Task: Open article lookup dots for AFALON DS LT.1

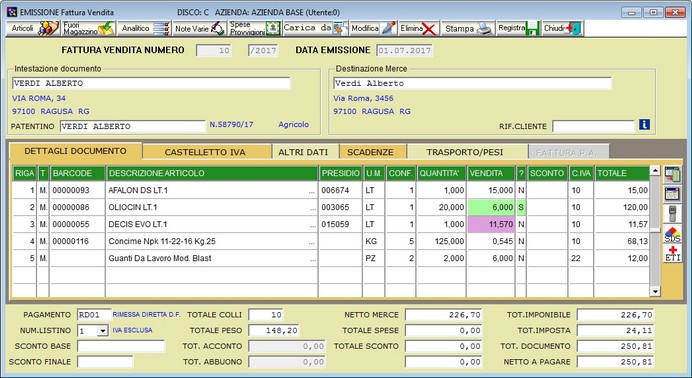Action: point(312,192)
